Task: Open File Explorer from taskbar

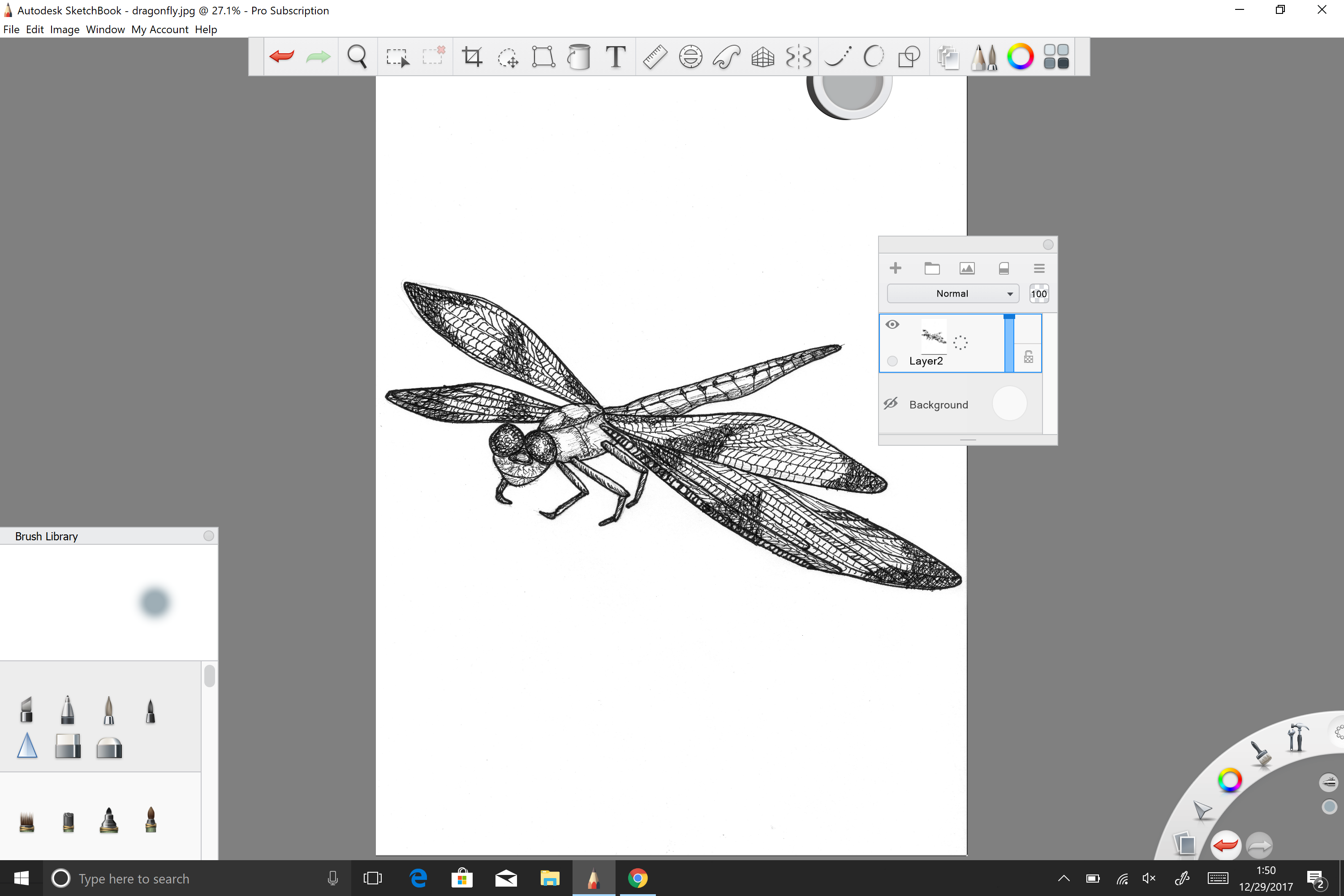Action: point(549,878)
